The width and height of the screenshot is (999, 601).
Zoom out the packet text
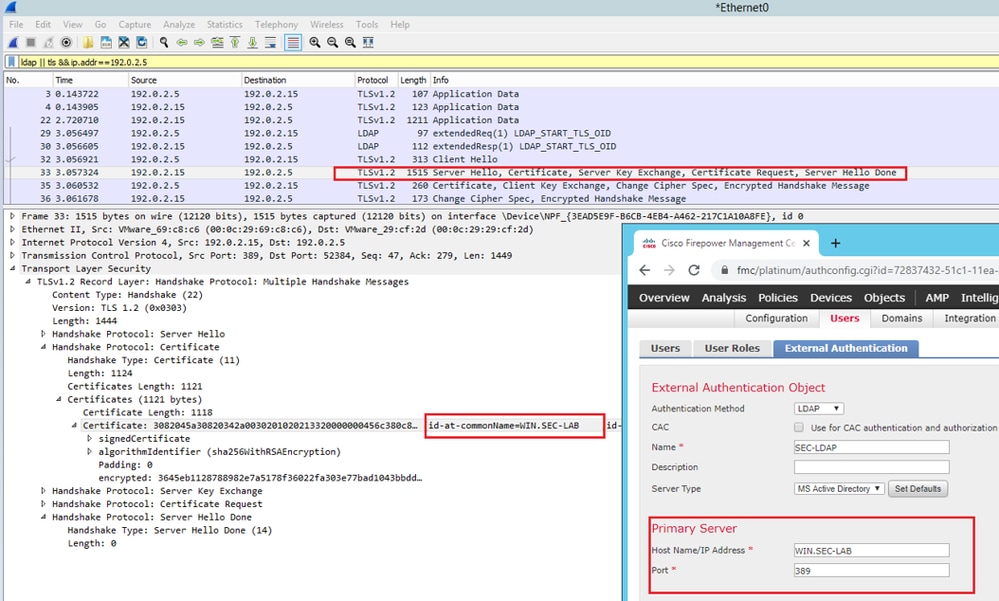coord(333,43)
